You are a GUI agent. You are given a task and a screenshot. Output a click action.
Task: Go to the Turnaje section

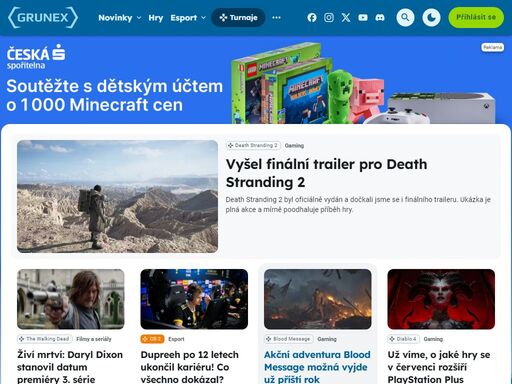point(238,17)
